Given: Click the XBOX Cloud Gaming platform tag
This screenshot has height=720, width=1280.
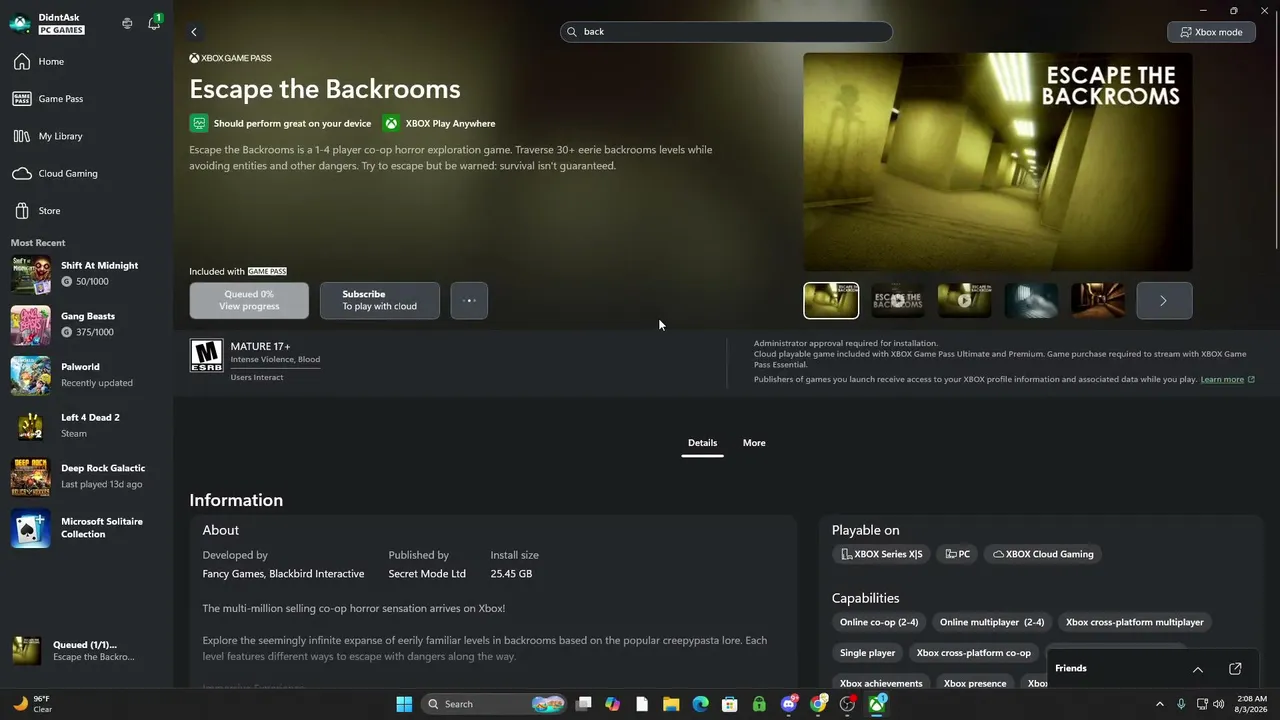Looking at the screenshot, I should coord(1043,554).
